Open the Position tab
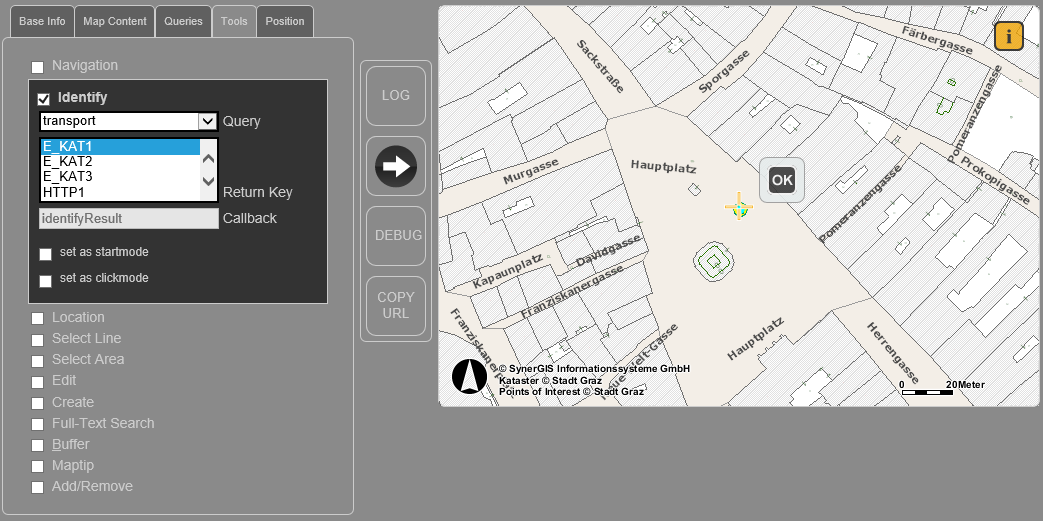Viewport: 1043px width, 521px height. pos(285,21)
